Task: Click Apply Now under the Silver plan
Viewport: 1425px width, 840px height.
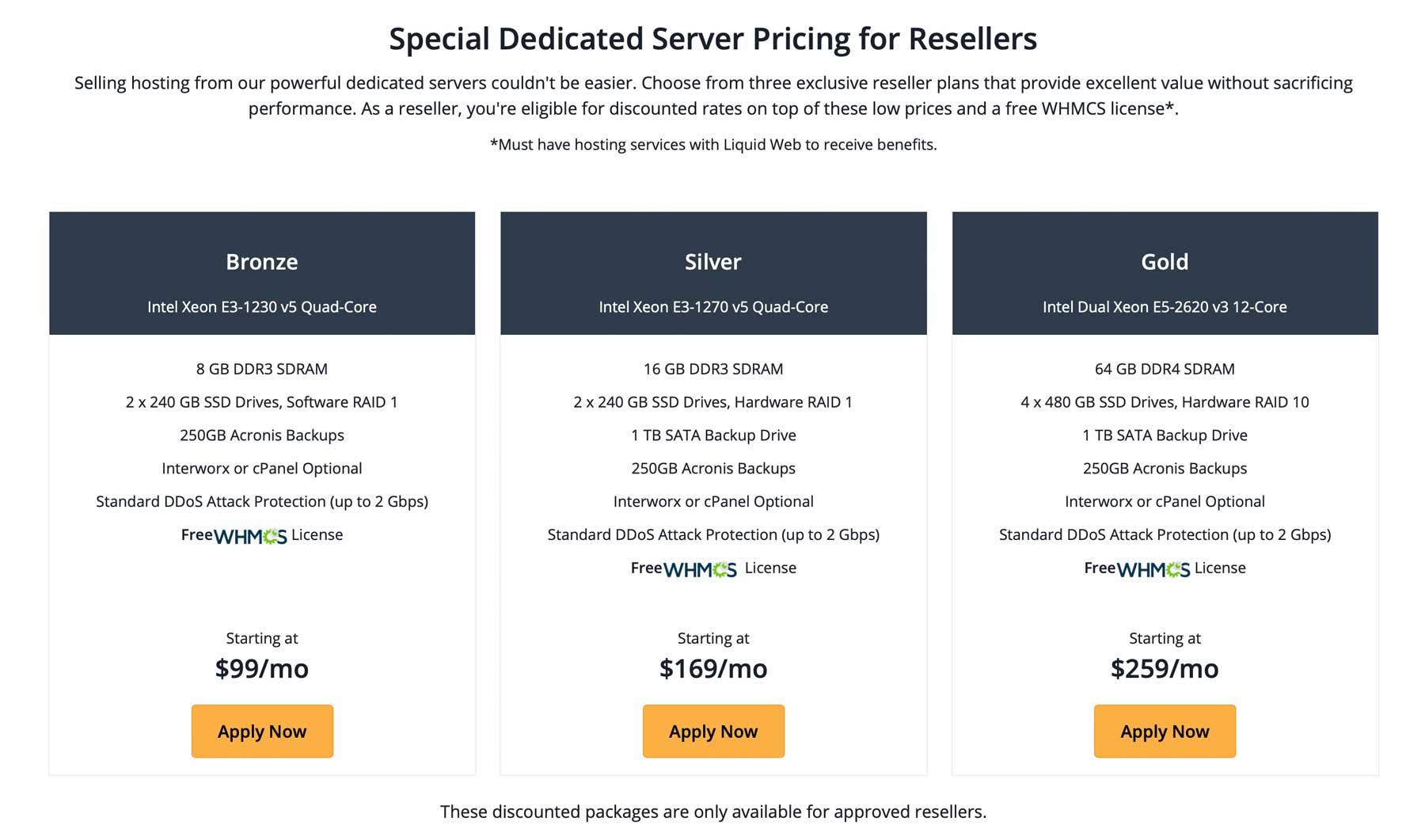Action: click(x=712, y=731)
